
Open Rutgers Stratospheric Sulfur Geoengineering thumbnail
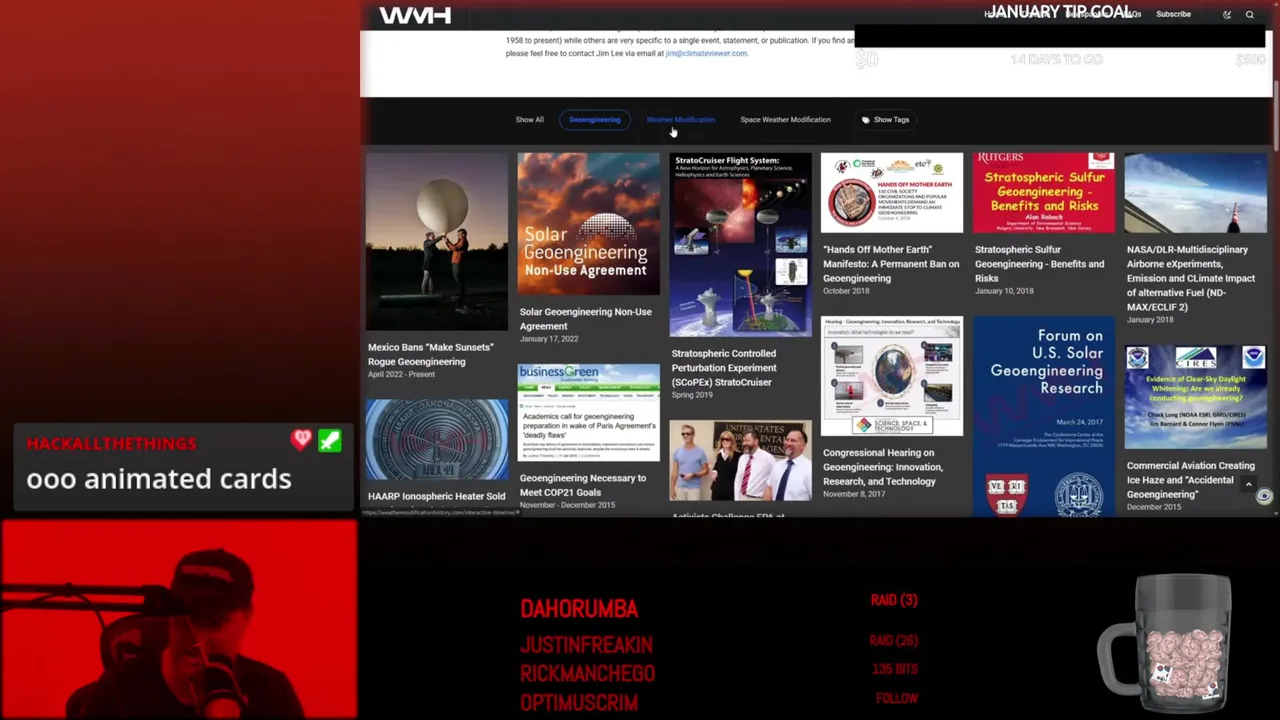[x=1044, y=192]
